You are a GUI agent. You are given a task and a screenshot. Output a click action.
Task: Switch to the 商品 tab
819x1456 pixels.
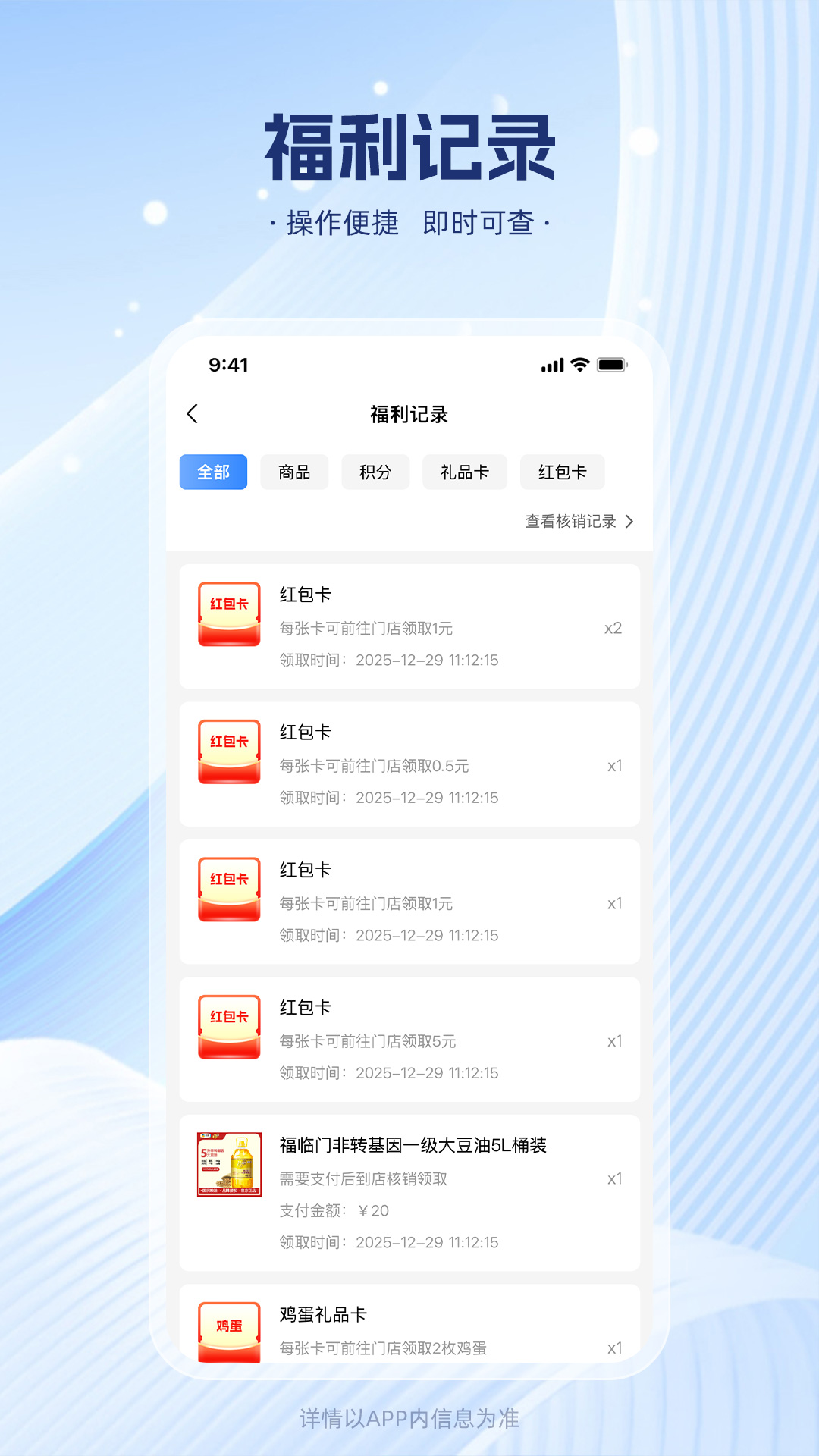pyautogui.click(x=294, y=472)
